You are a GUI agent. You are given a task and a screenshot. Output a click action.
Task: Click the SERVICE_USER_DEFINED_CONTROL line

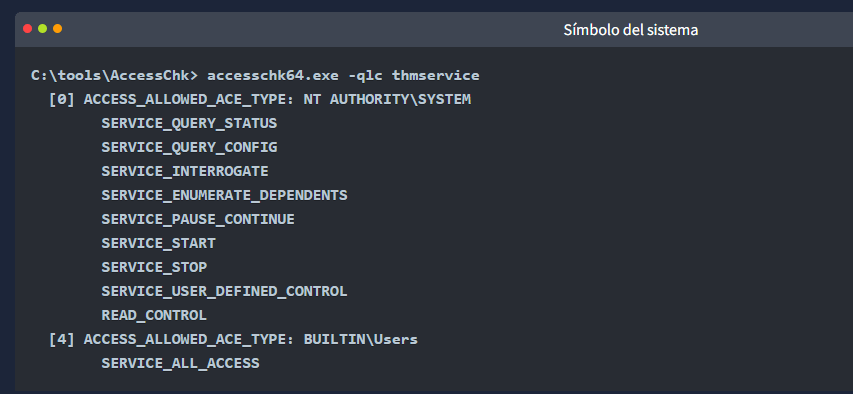coord(224,291)
